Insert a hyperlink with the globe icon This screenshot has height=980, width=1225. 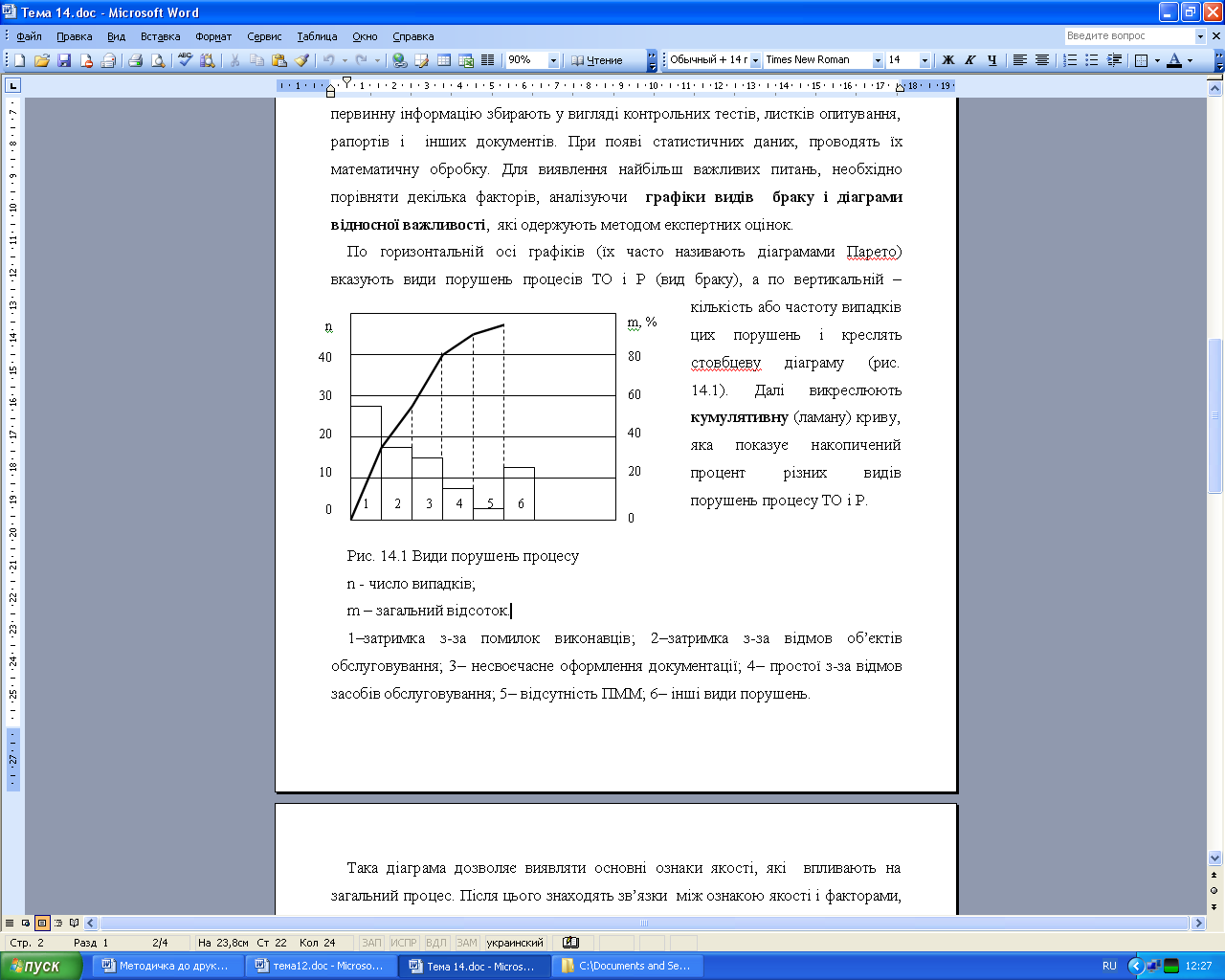click(x=400, y=60)
